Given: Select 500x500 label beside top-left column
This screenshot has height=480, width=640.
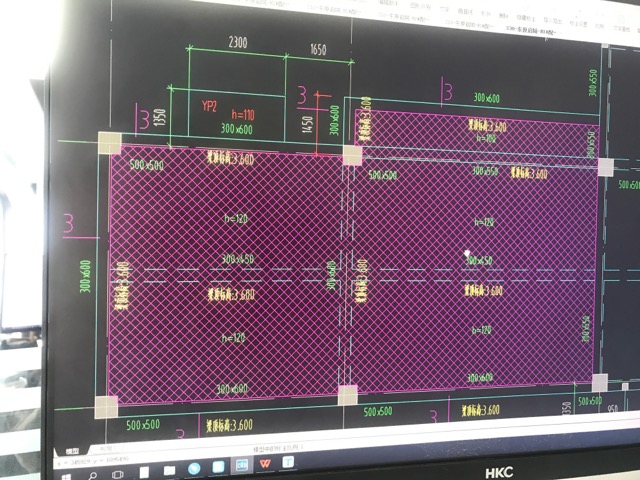Looking at the screenshot, I should (x=147, y=165).
